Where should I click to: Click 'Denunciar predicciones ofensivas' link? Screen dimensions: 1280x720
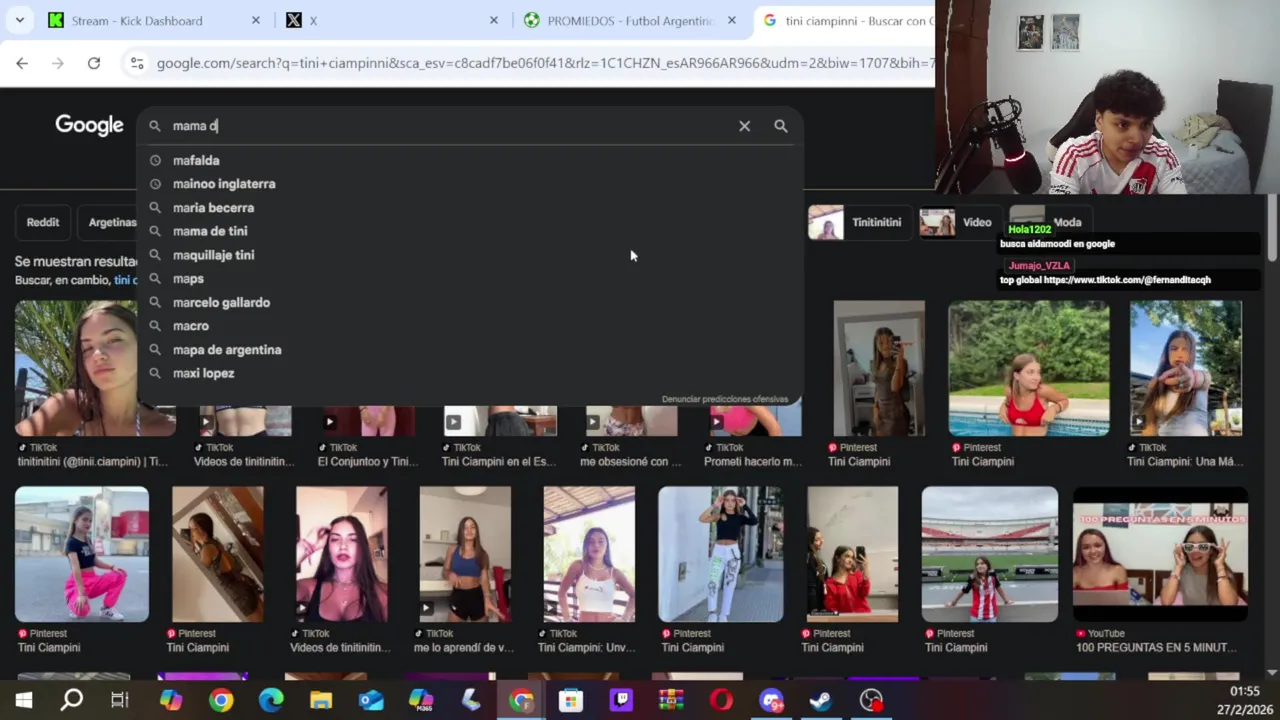click(725, 399)
